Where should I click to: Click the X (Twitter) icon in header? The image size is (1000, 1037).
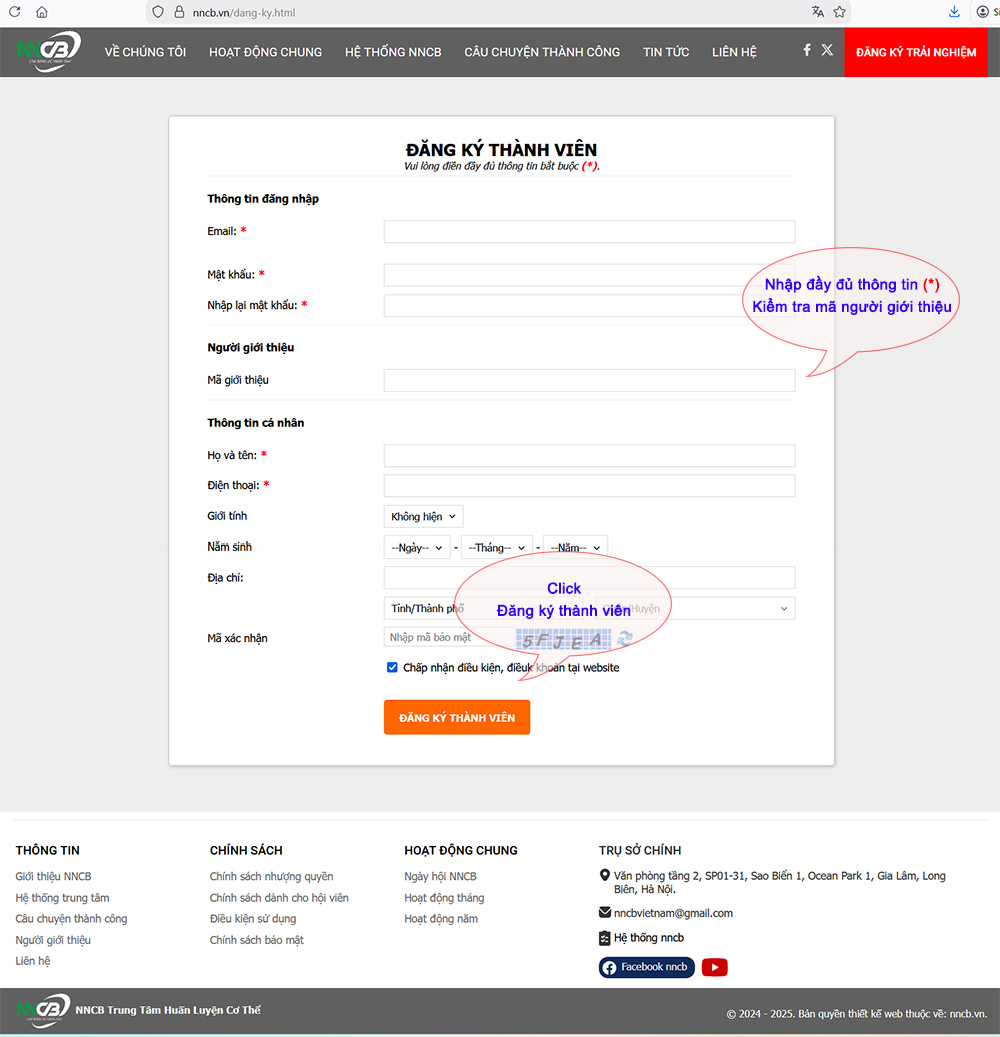[x=827, y=50]
